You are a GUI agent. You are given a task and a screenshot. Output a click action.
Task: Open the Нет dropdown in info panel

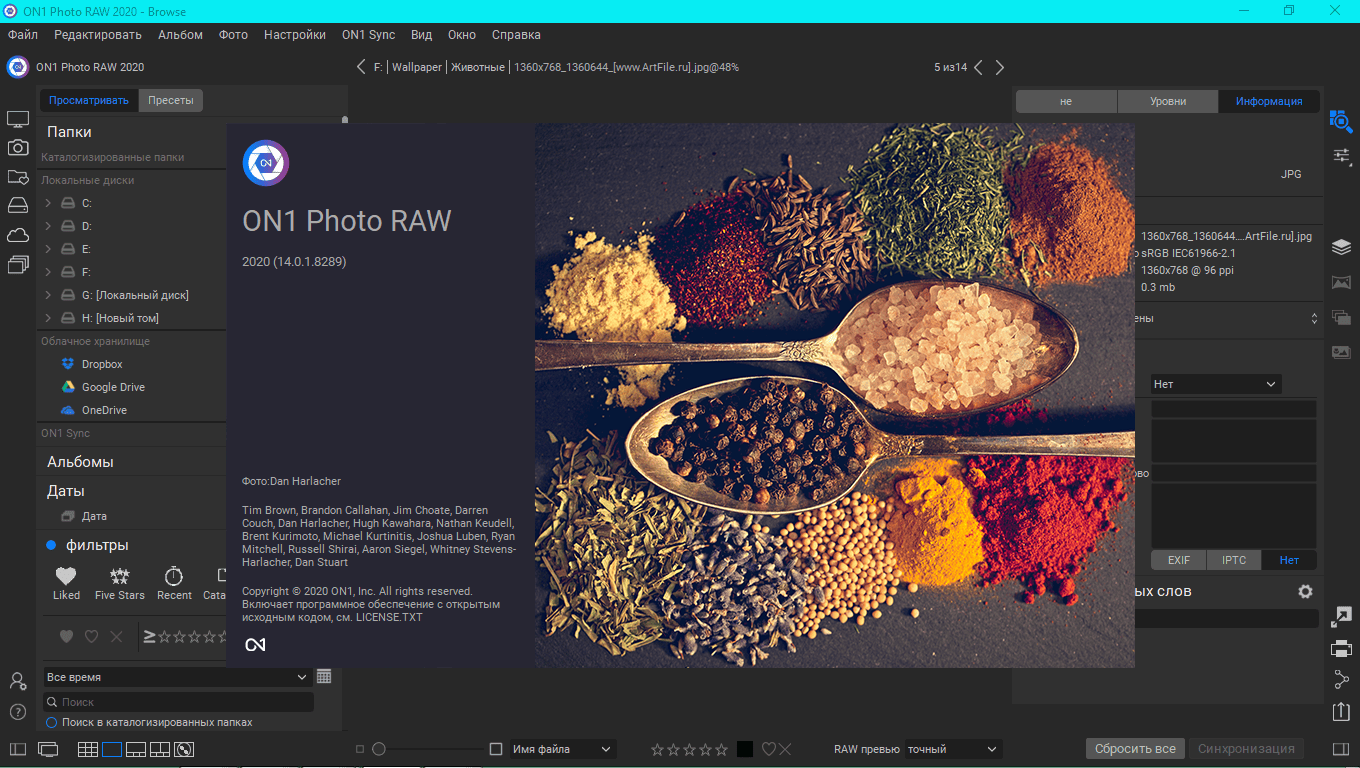click(x=1215, y=384)
